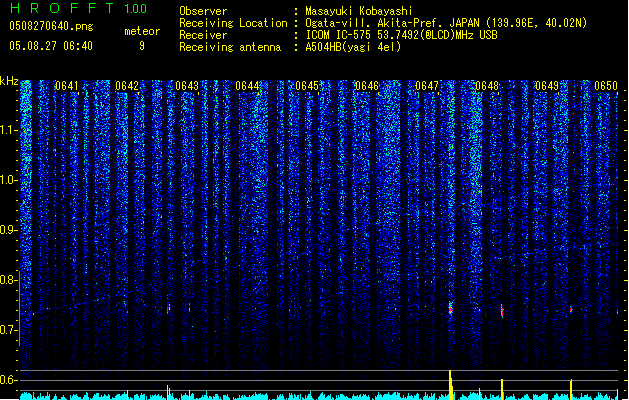Viewport: 629px width, 400px height.
Task: Click observer name Masayuki Kobayashi
Action: [x=359, y=11]
